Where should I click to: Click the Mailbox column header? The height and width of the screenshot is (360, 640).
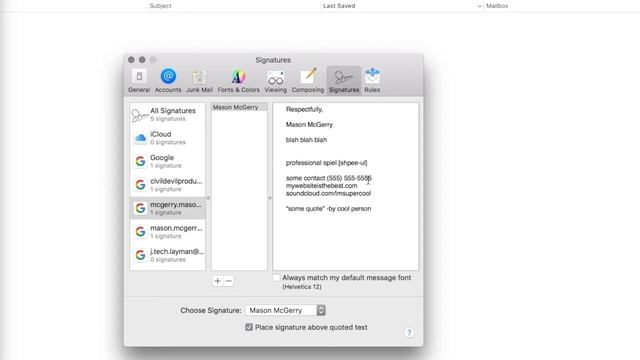497,6
